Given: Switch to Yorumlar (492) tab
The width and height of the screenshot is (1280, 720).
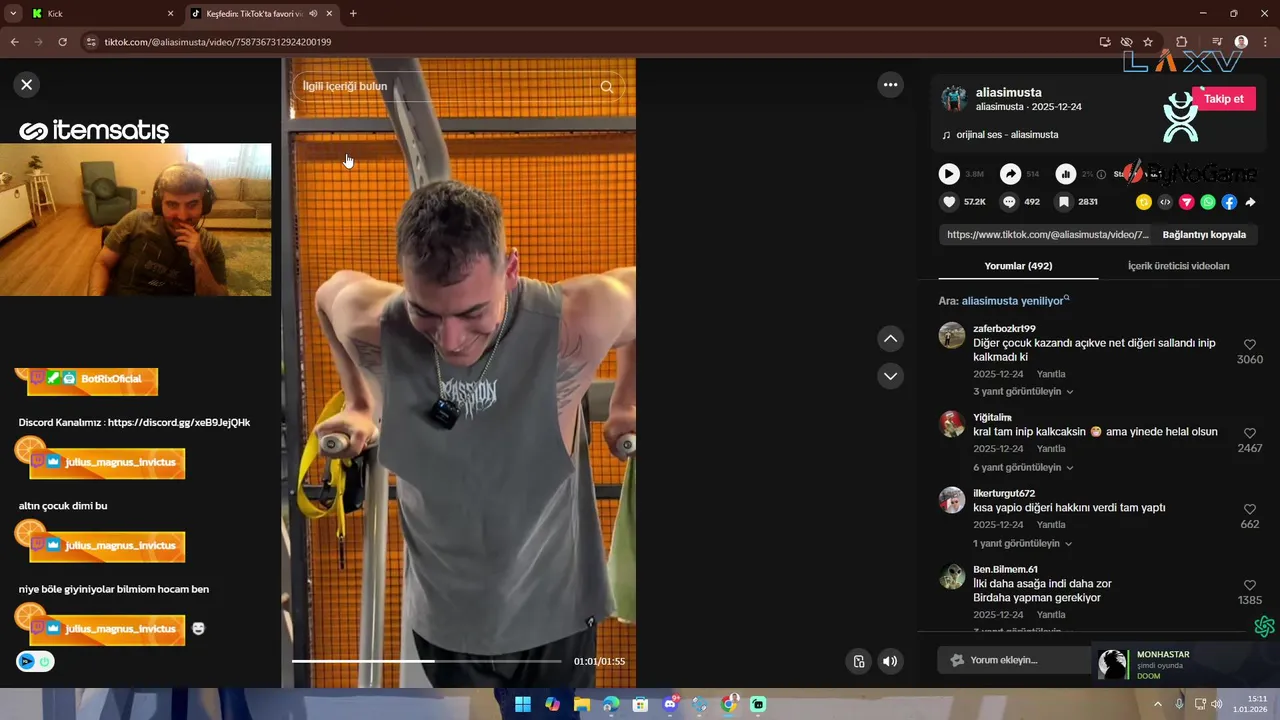Looking at the screenshot, I should 1018,266.
